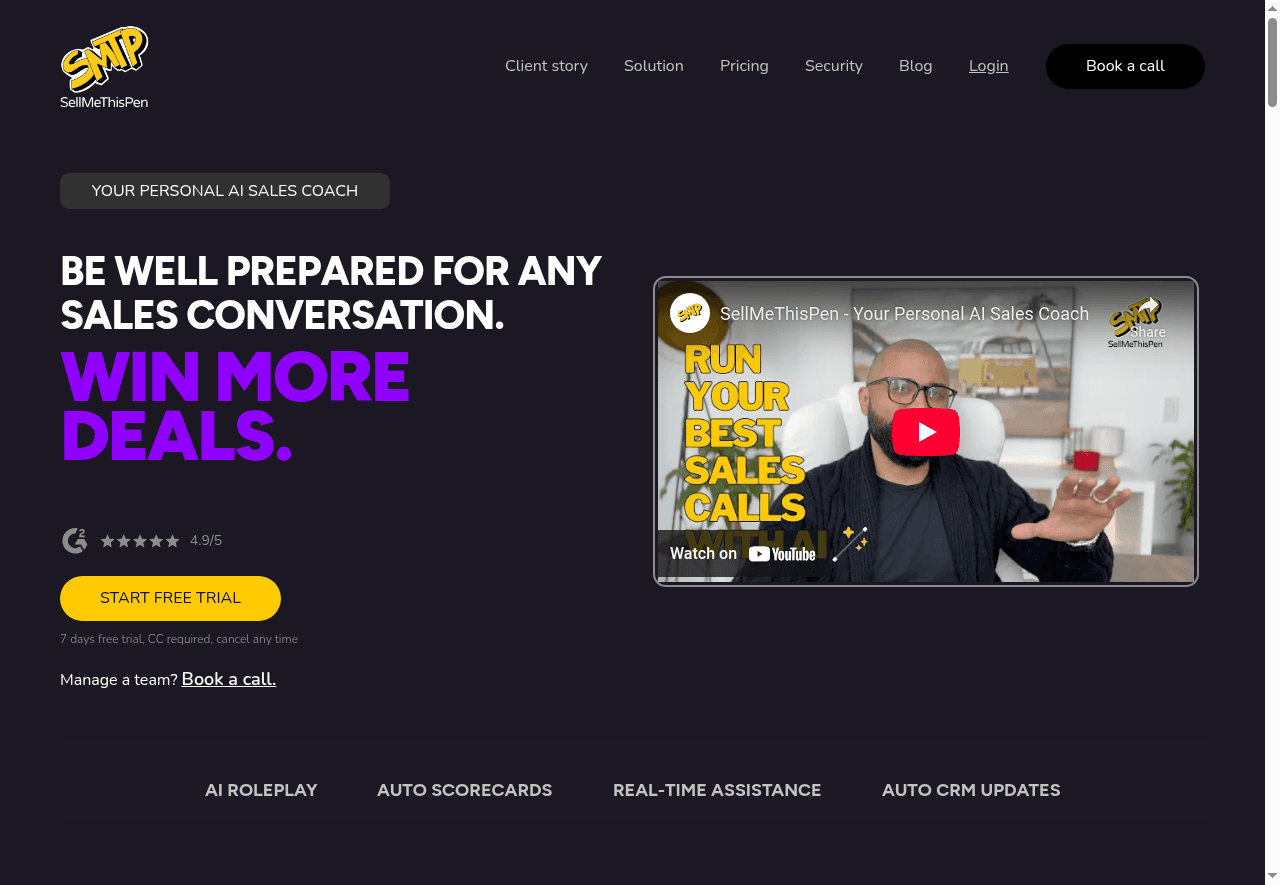Screen dimensions: 1280x885
Task: Open the Blog link in navigation
Action: [x=916, y=66]
